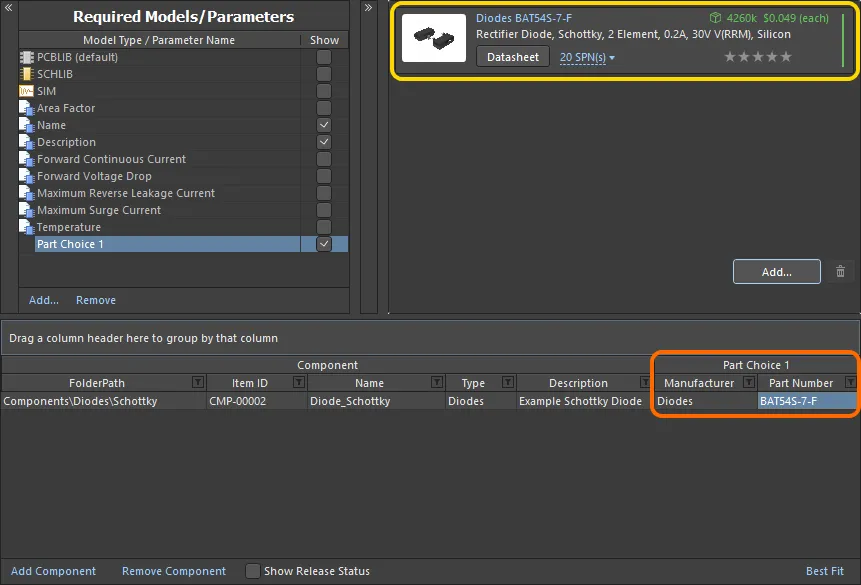The width and height of the screenshot is (861, 585).
Task: Click the Diodes Manufacturer cell
Action: click(x=705, y=401)
